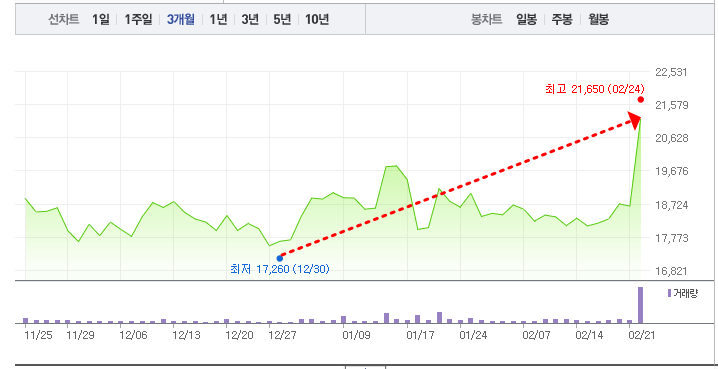Select the 1년 chart period
The image size is (718, 369).
click(218, 20)
